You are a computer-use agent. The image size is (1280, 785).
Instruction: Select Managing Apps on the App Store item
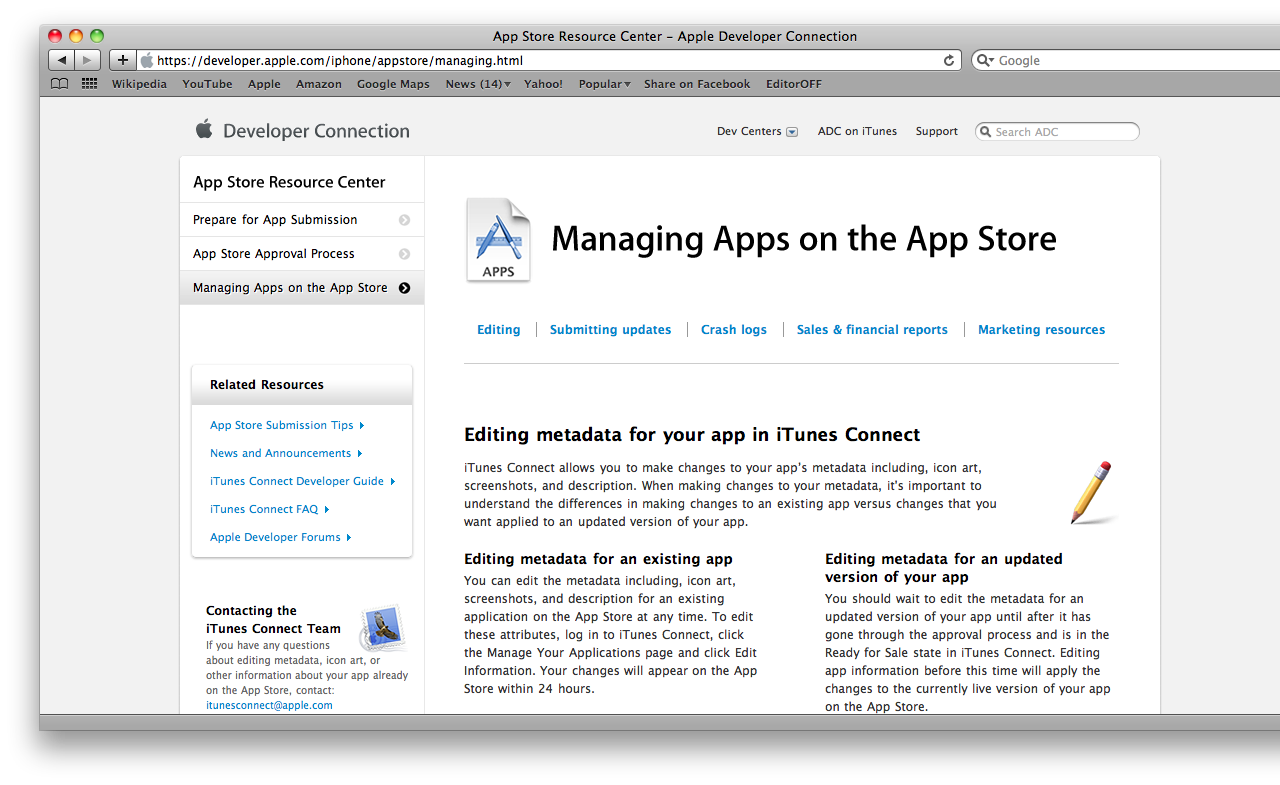point(302,288)
